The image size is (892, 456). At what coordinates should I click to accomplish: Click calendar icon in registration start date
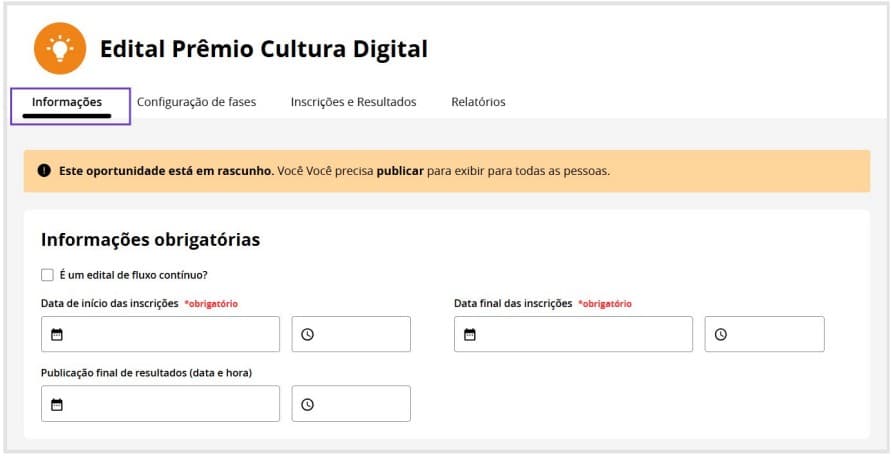pos(57,335)
